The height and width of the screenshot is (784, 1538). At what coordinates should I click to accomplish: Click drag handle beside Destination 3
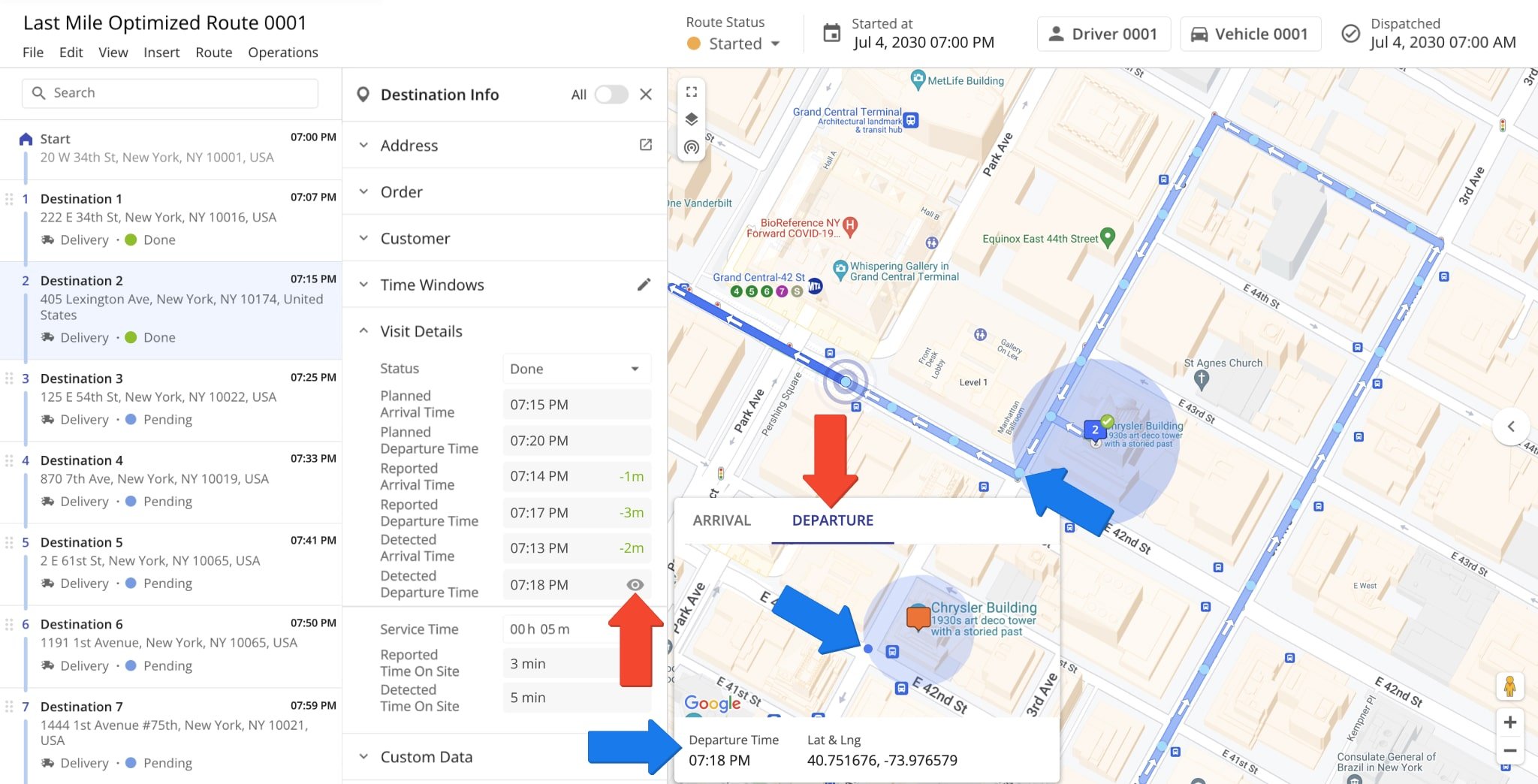(9, 378)
